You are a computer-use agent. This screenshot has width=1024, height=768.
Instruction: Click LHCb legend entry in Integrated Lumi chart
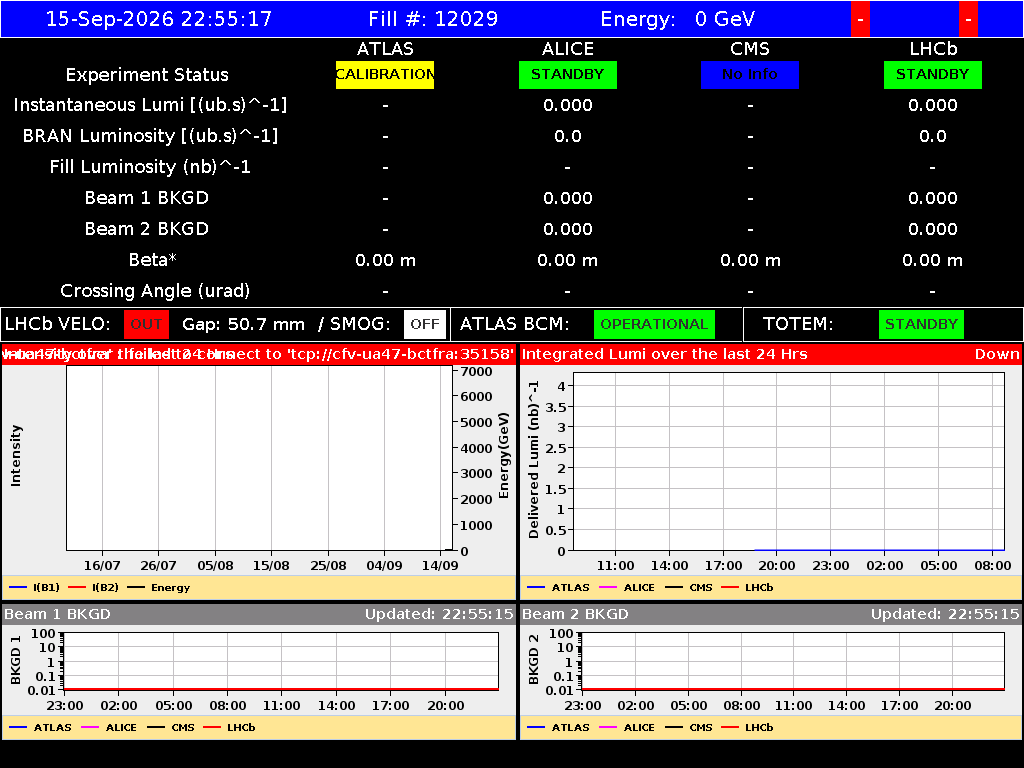click(748, 587)
